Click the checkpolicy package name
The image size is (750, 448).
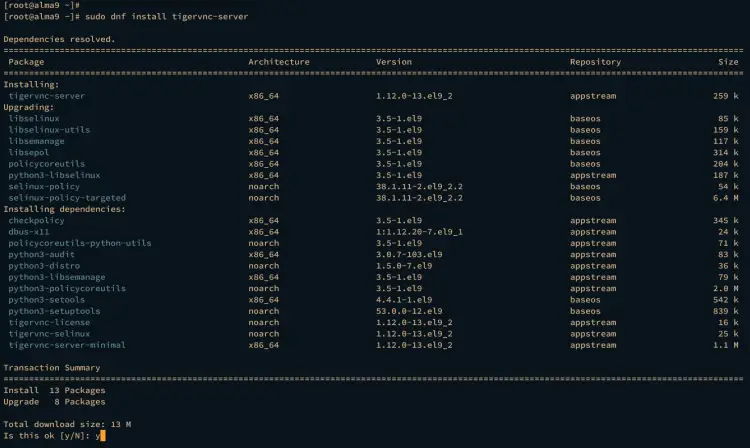click(36, 221)
